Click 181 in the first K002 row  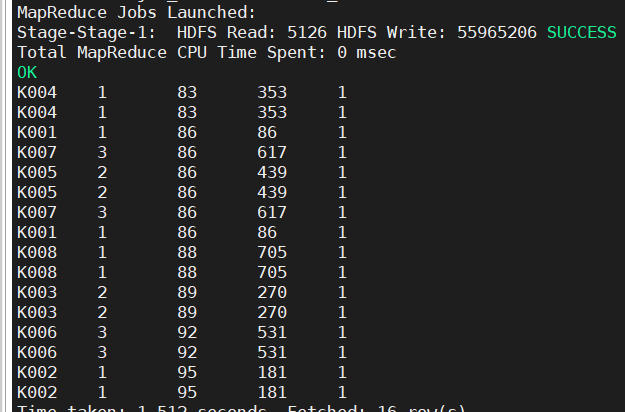click(x=272, y=372)
